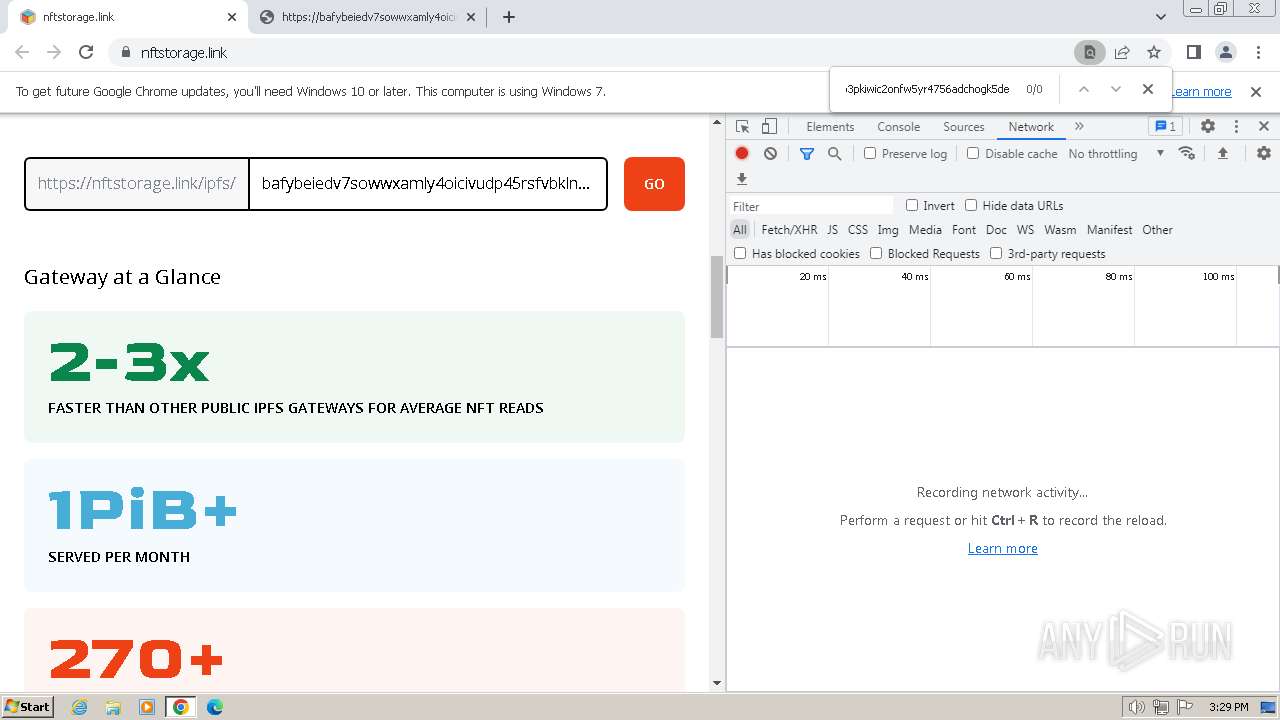This screenshot has width=1280, height=720.
Task: Open the Windows Start menu
Action: [27, 706]
